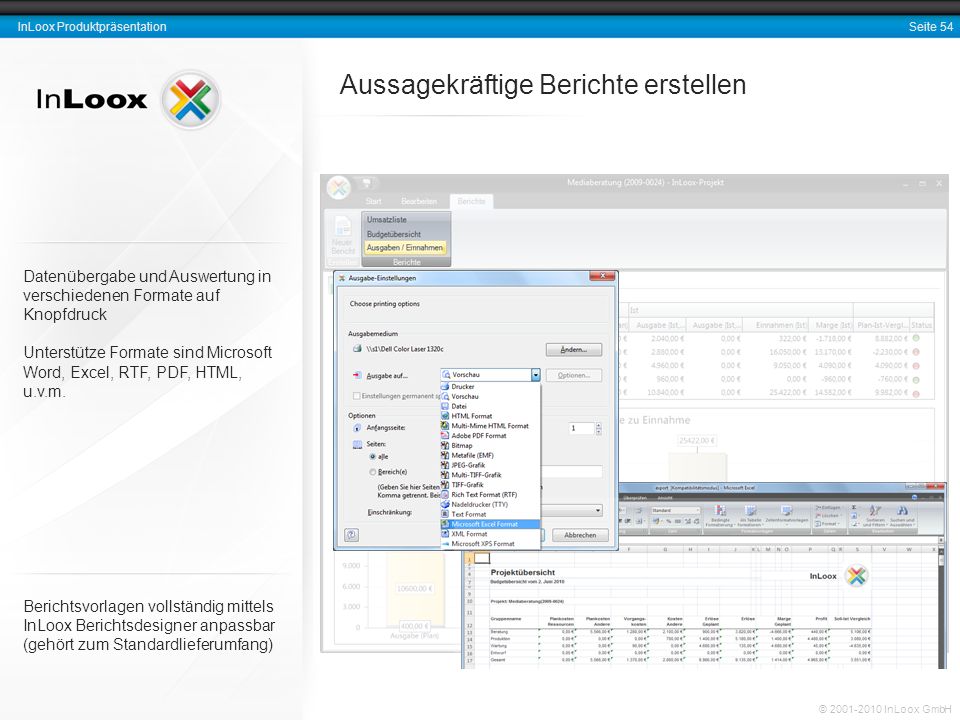Select Rich Text Format (RTF) entry
This screenshot has width=960, height=720.
point(490,494)
